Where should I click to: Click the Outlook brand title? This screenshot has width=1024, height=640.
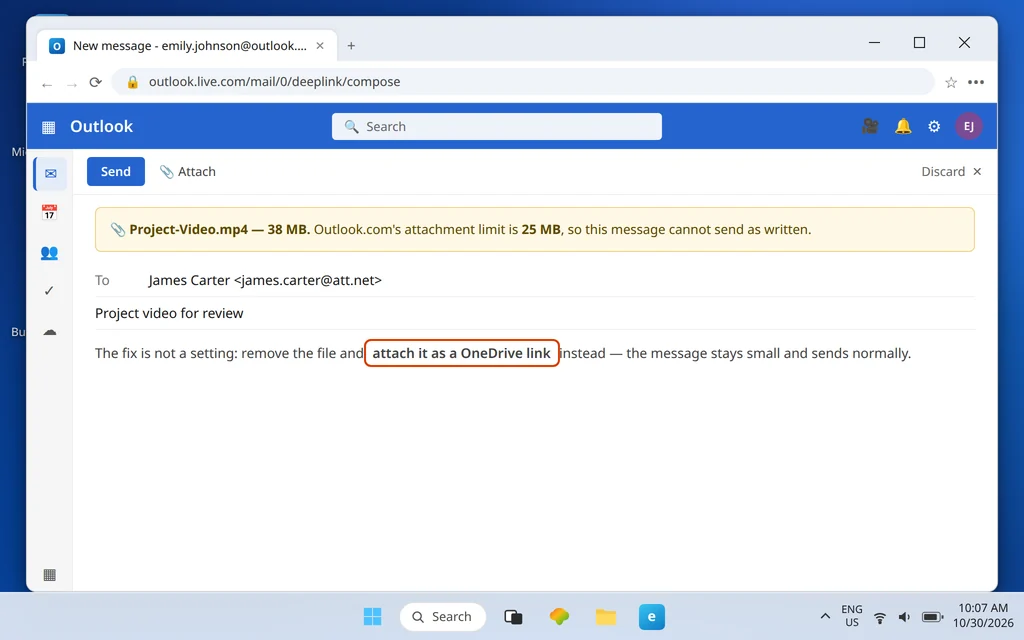click(x=101, y=126)
